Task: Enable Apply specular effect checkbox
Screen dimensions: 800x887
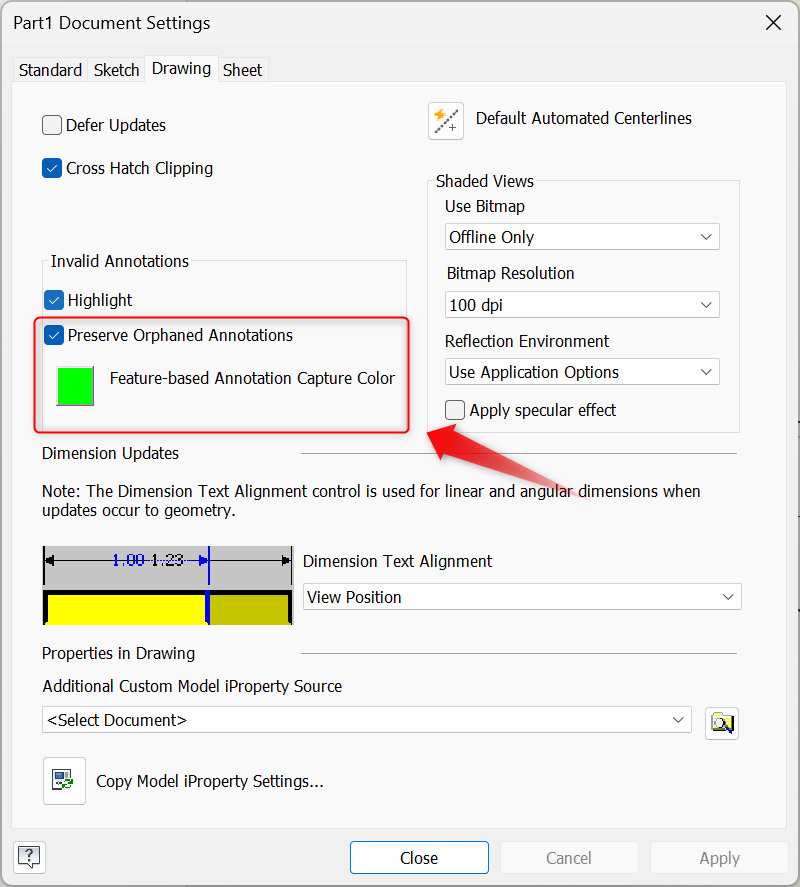Action: coord(455,410)
